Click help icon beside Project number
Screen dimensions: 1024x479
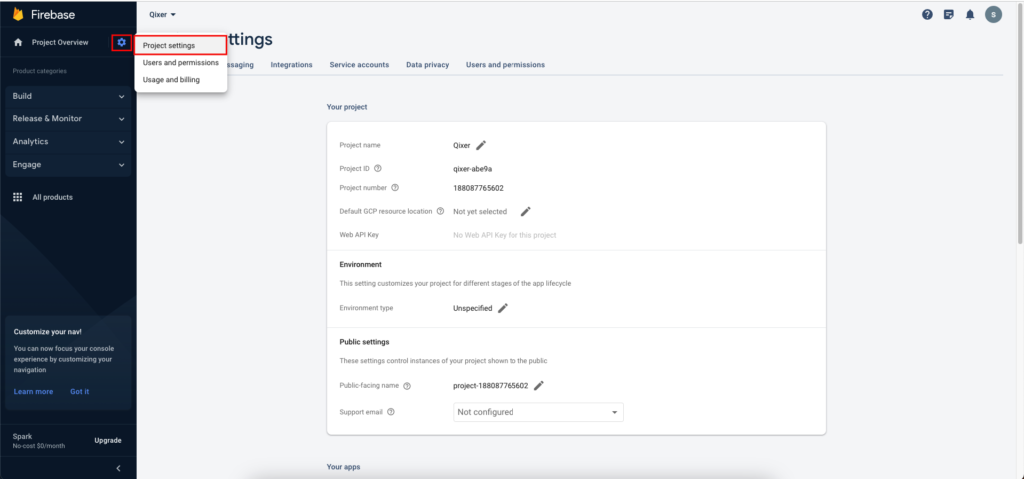pyautogui.click(x=394, y=188)
